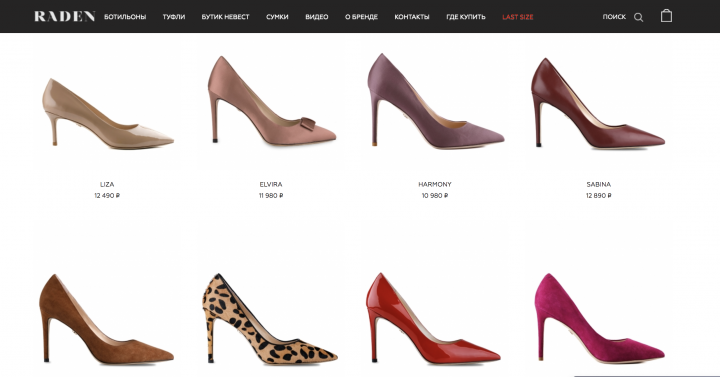Viewport: 720px width, 377px height.
Task: Click the price 12 890 ₽
Action: [599, 196]
